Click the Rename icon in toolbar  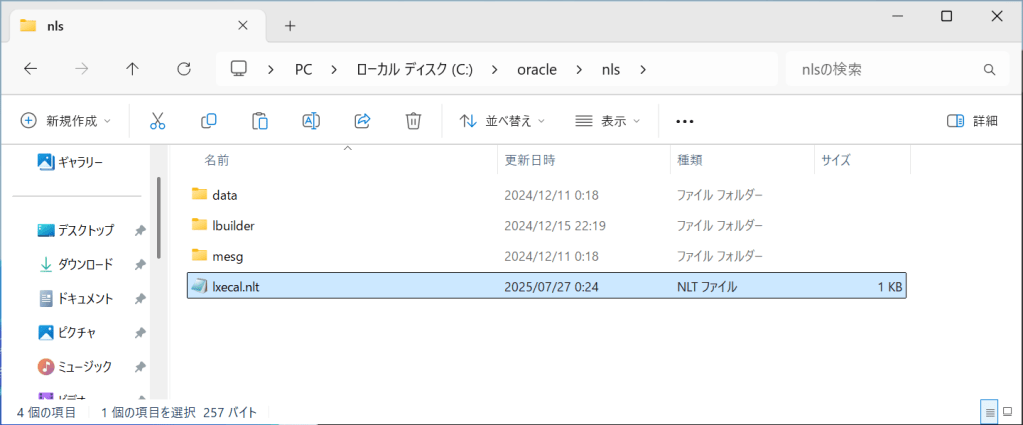pos(311,121)
